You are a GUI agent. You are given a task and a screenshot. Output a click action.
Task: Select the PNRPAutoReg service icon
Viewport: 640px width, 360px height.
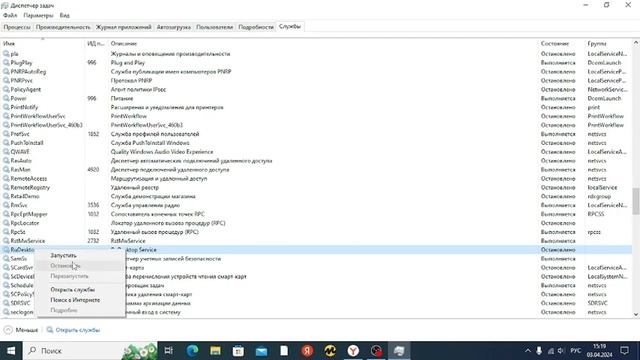pos(6,71)
